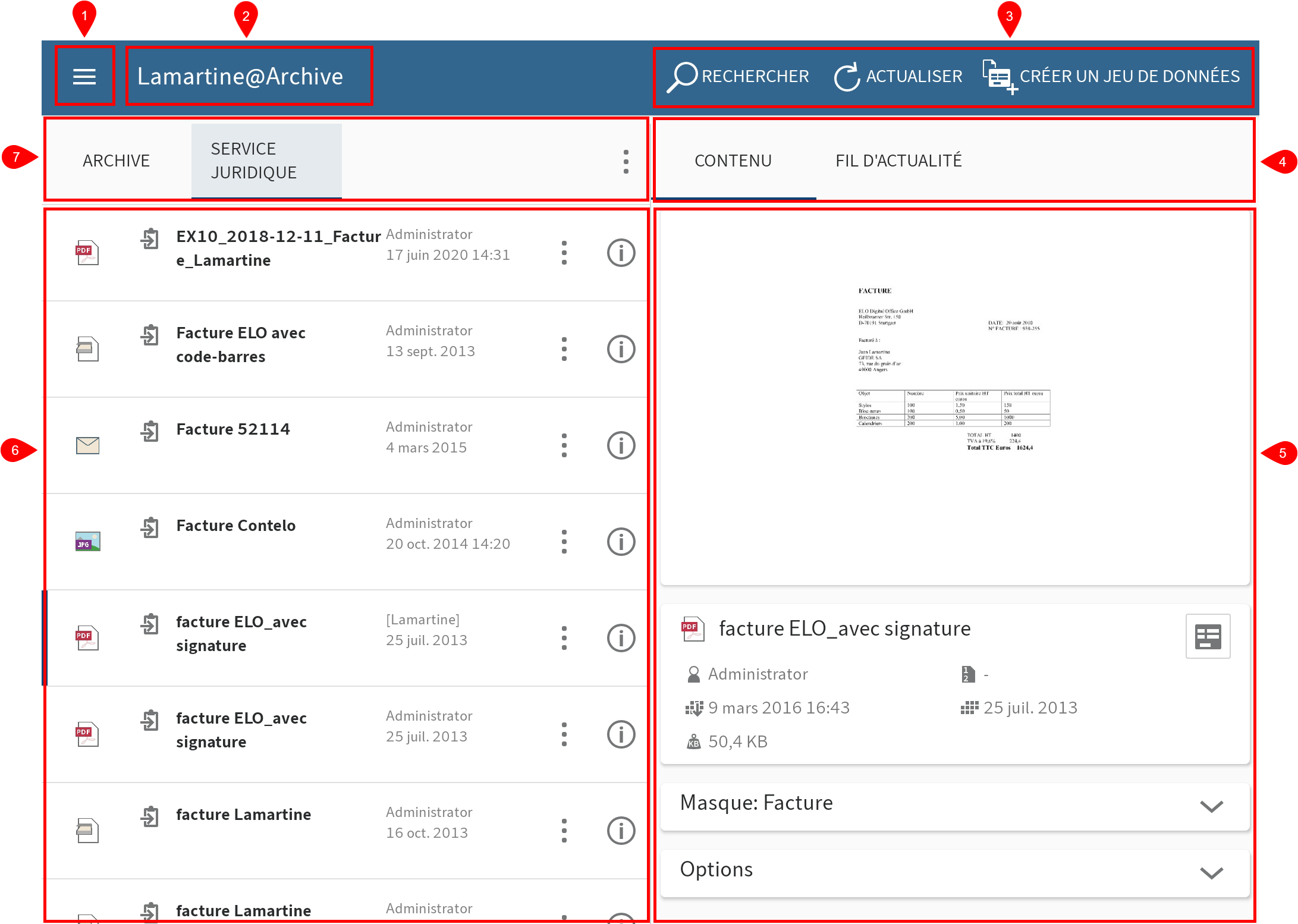Click the reference arrow icon beside Facture Contelo
The image size is (1298, 924).
click(x=150, y=527)
